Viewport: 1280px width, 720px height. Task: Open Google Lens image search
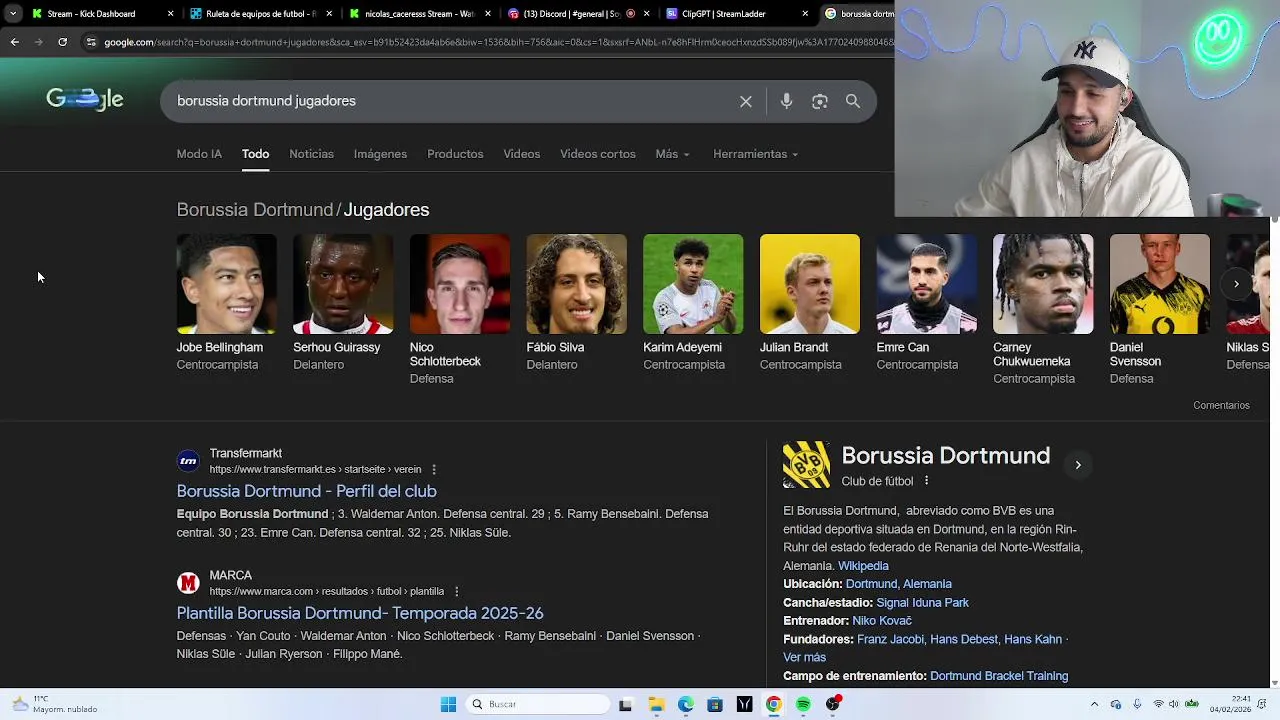pos(820,101)
